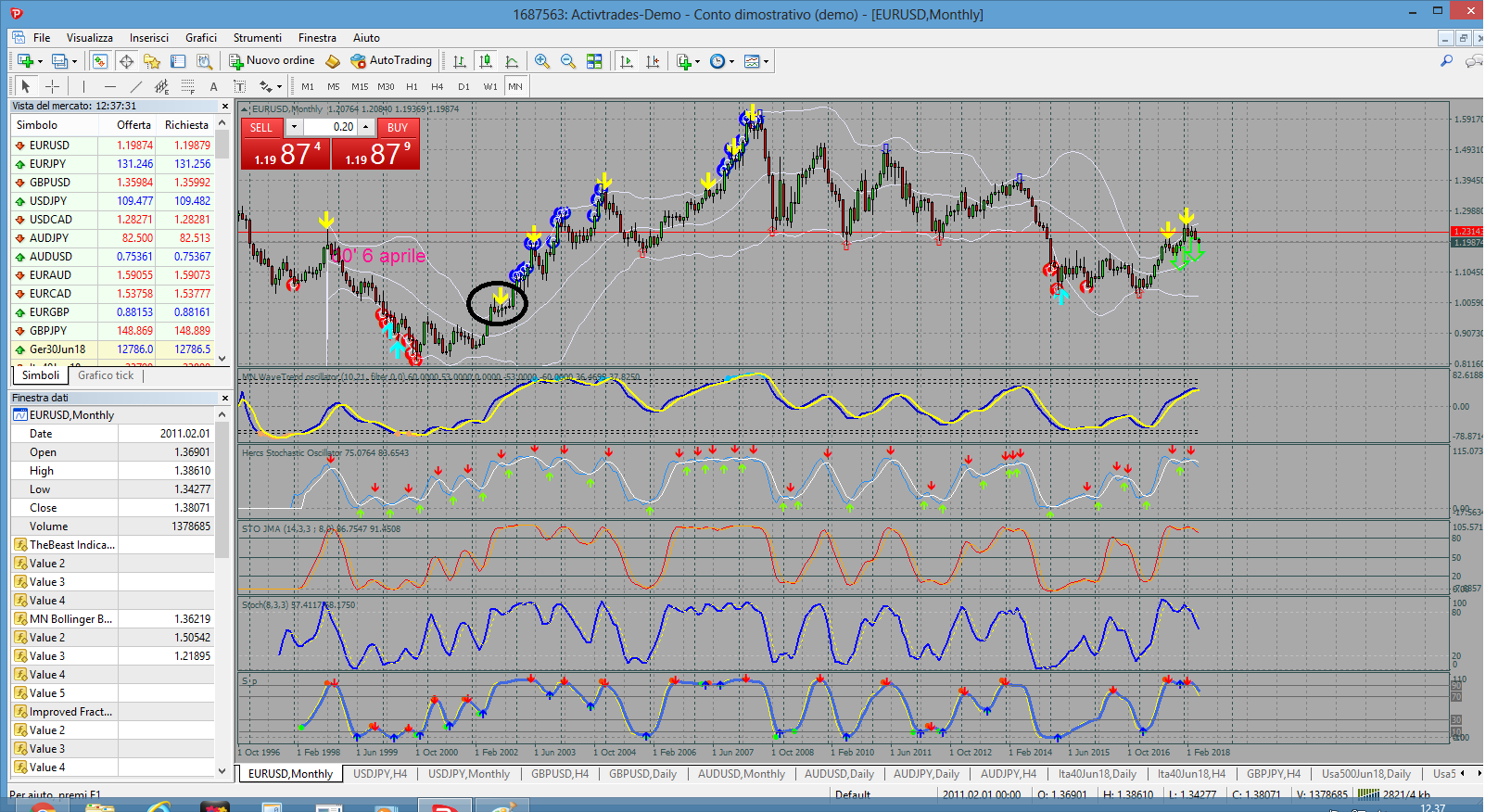Open the Strumenti menu
Screen dimensions: 1498x812
click(x=258, y=38)
